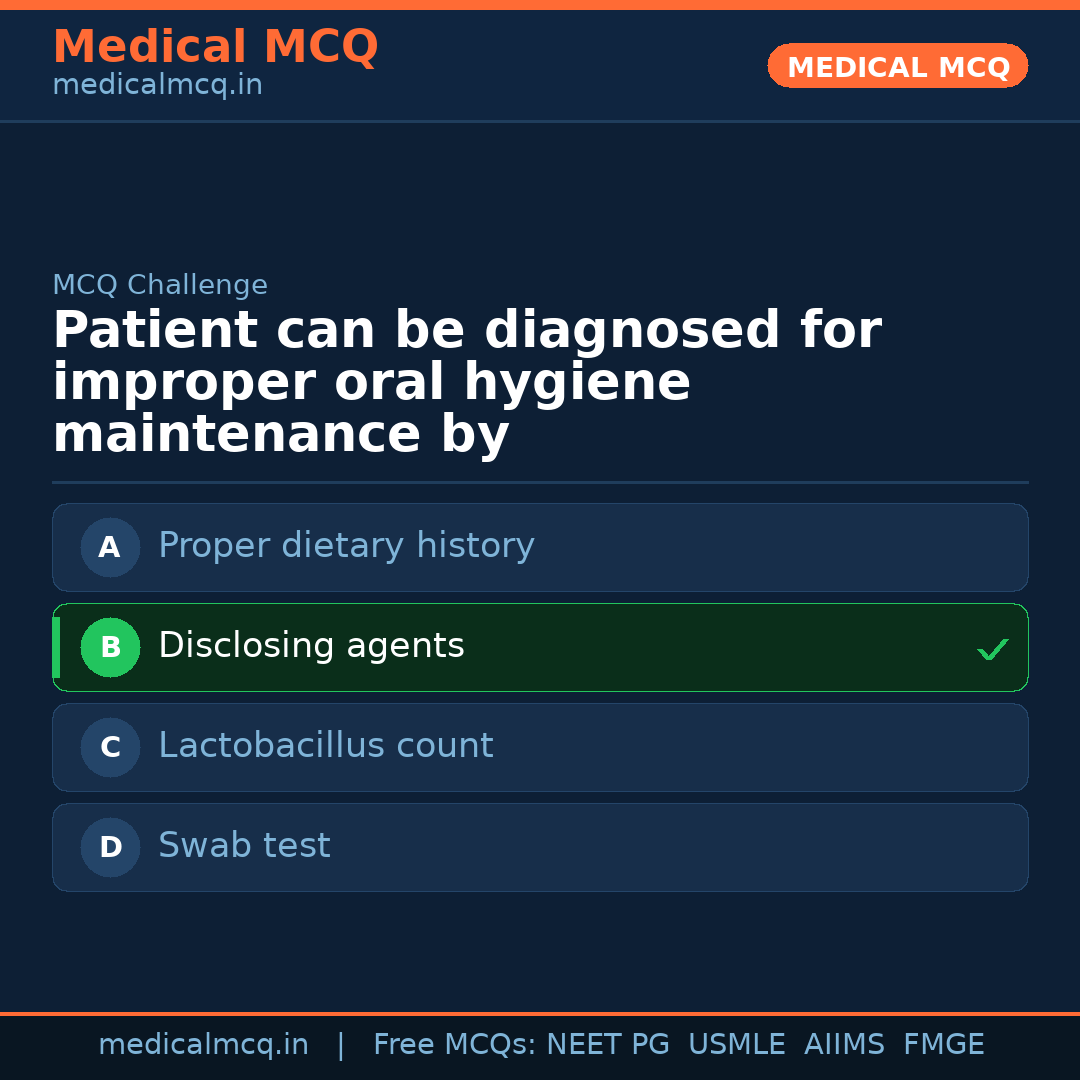The image size is (1080, 1080).
Task: Click the question text about oral hygiene
Action: [x=466, y=383]
